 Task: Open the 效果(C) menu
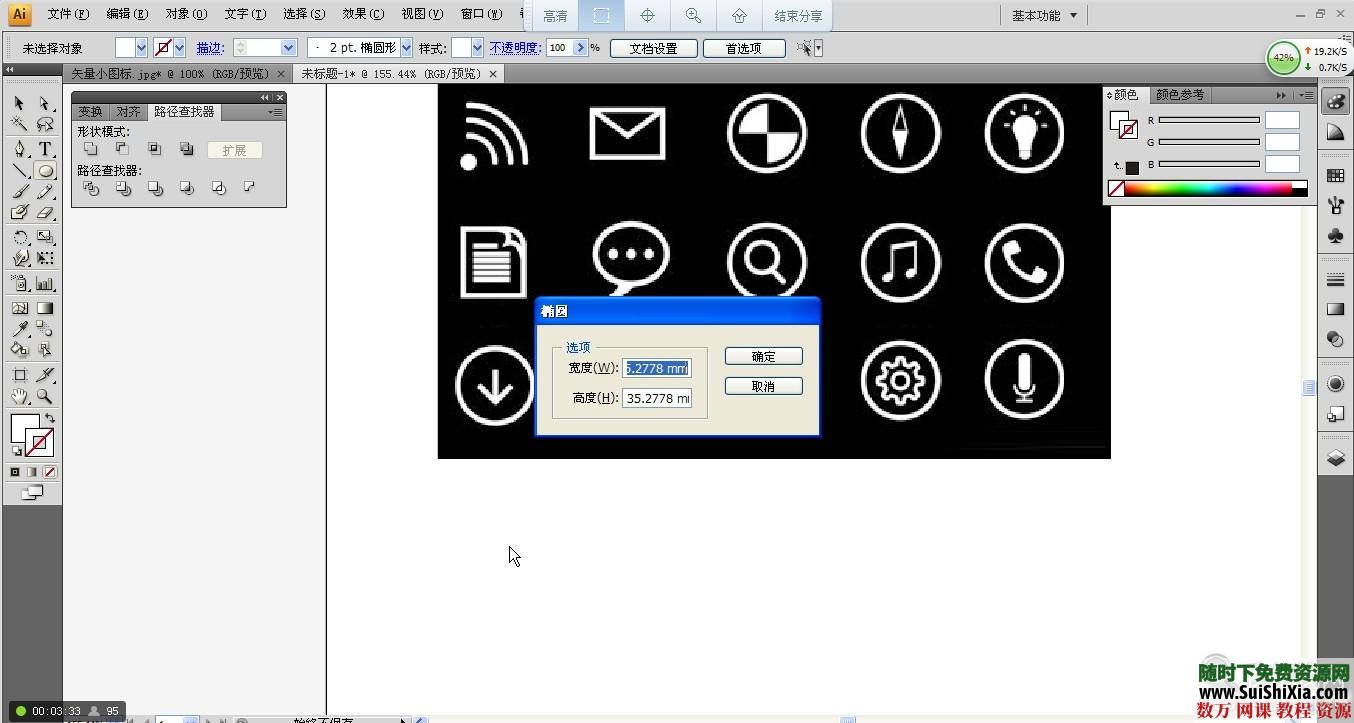pos(363,14)
